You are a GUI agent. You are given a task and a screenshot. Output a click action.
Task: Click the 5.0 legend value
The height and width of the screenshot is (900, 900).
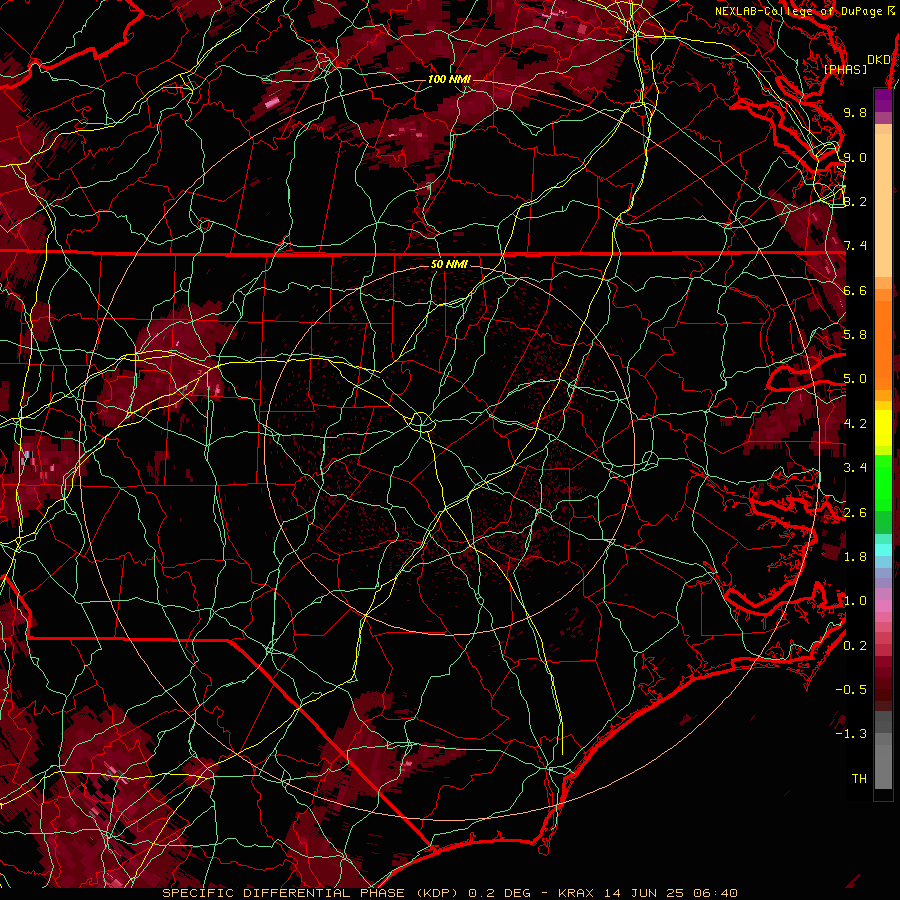click(855, 379)
